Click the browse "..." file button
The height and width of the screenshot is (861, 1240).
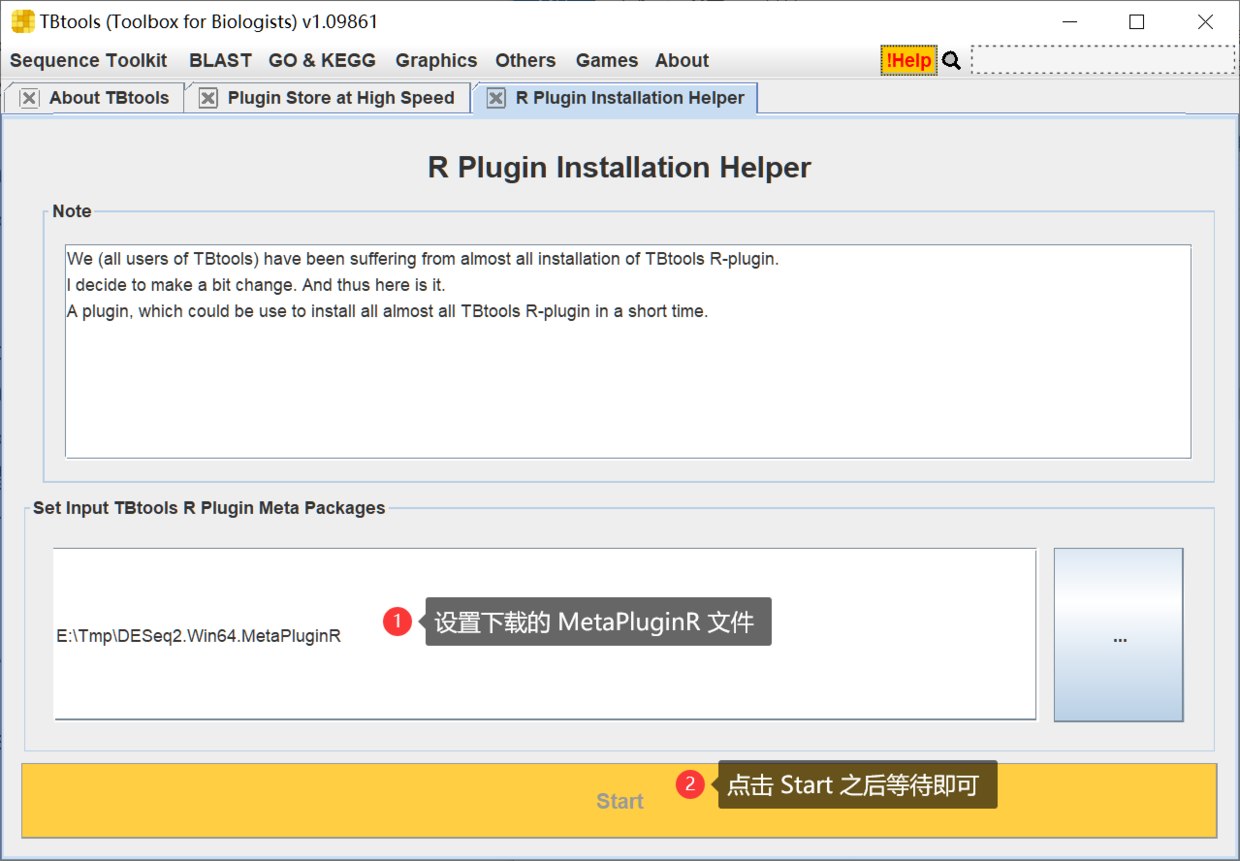[x=1119, y=635]
